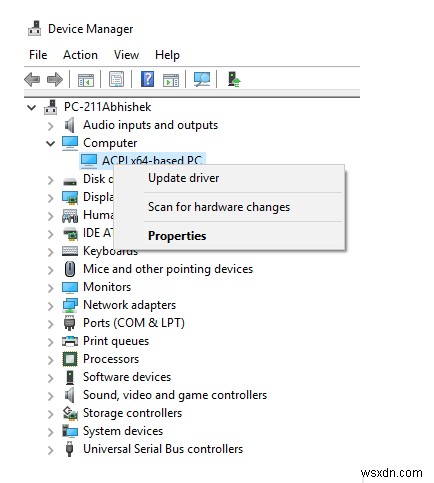Click the Audio inputs and outputs speaker icon
434x483 pixels.
pos(70,125)
